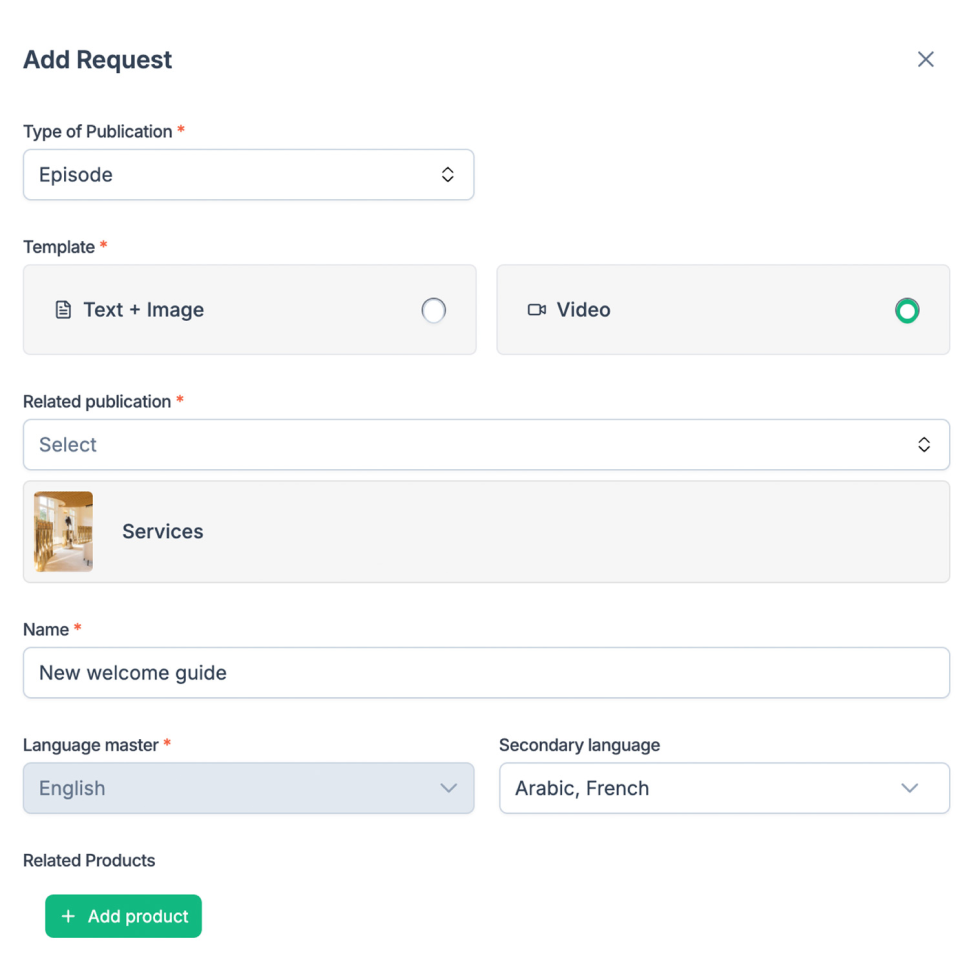The width and height of the screenshot is (969, 969).
Task: Click the Services publication thumbnail image
Action: tap(64, 531)
